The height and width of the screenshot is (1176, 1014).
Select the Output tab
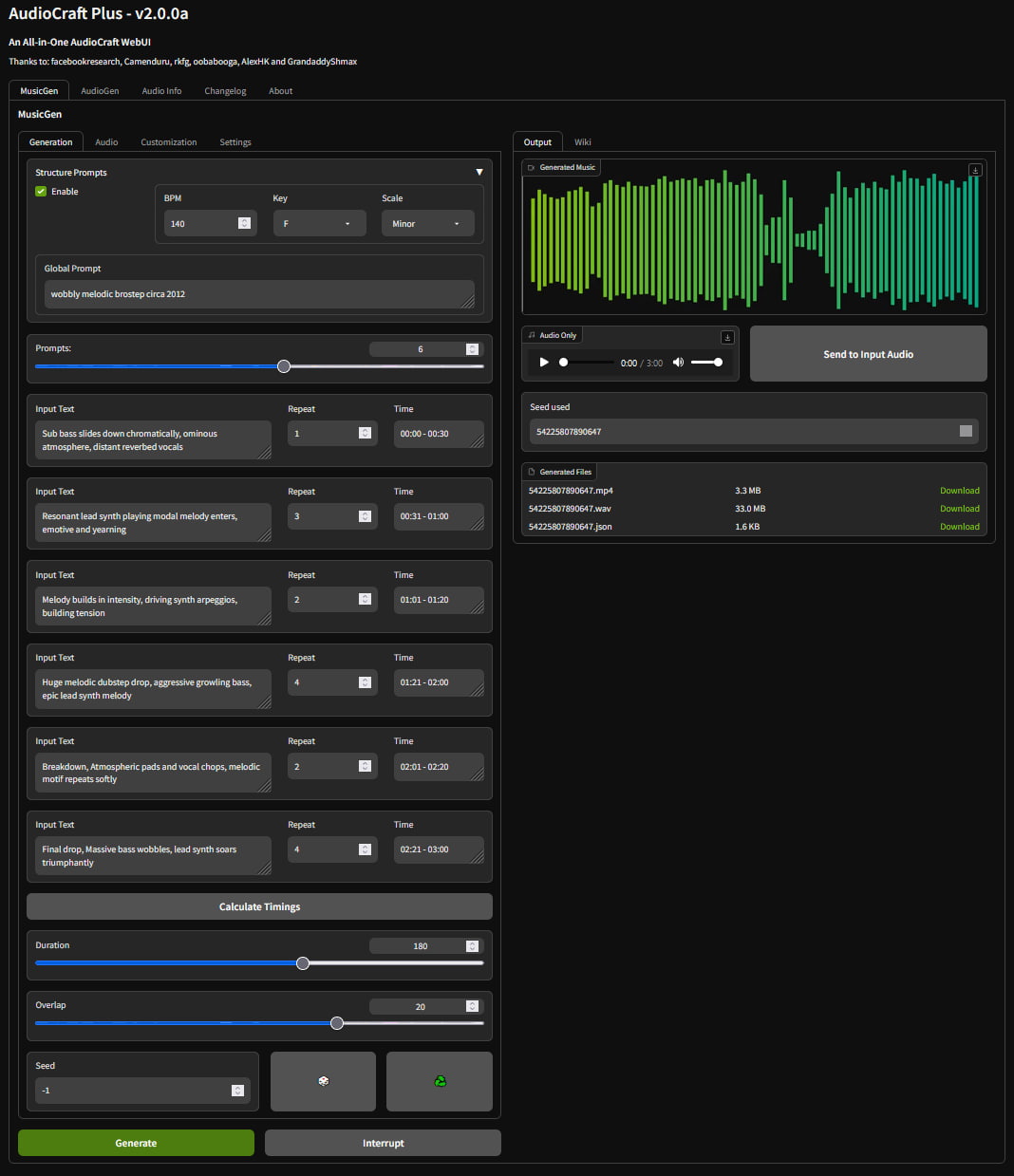(x=537, y=142)
